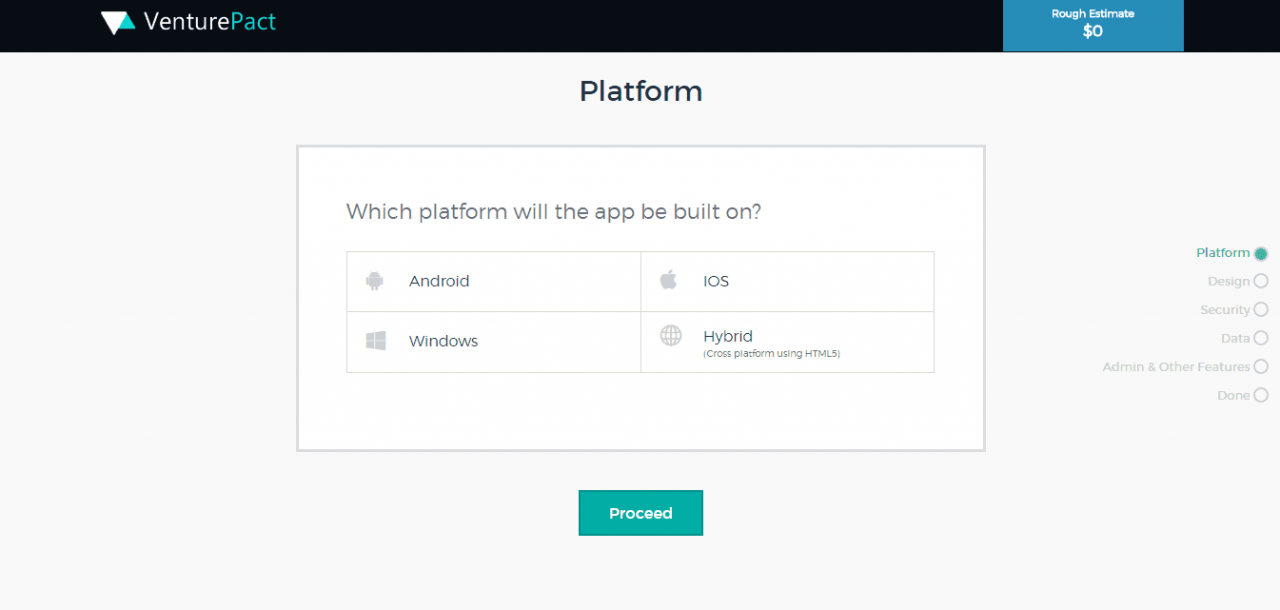Choose the Android platform label
The image size is (1280, 610).
pyautogui.click(x=439, y=282)
